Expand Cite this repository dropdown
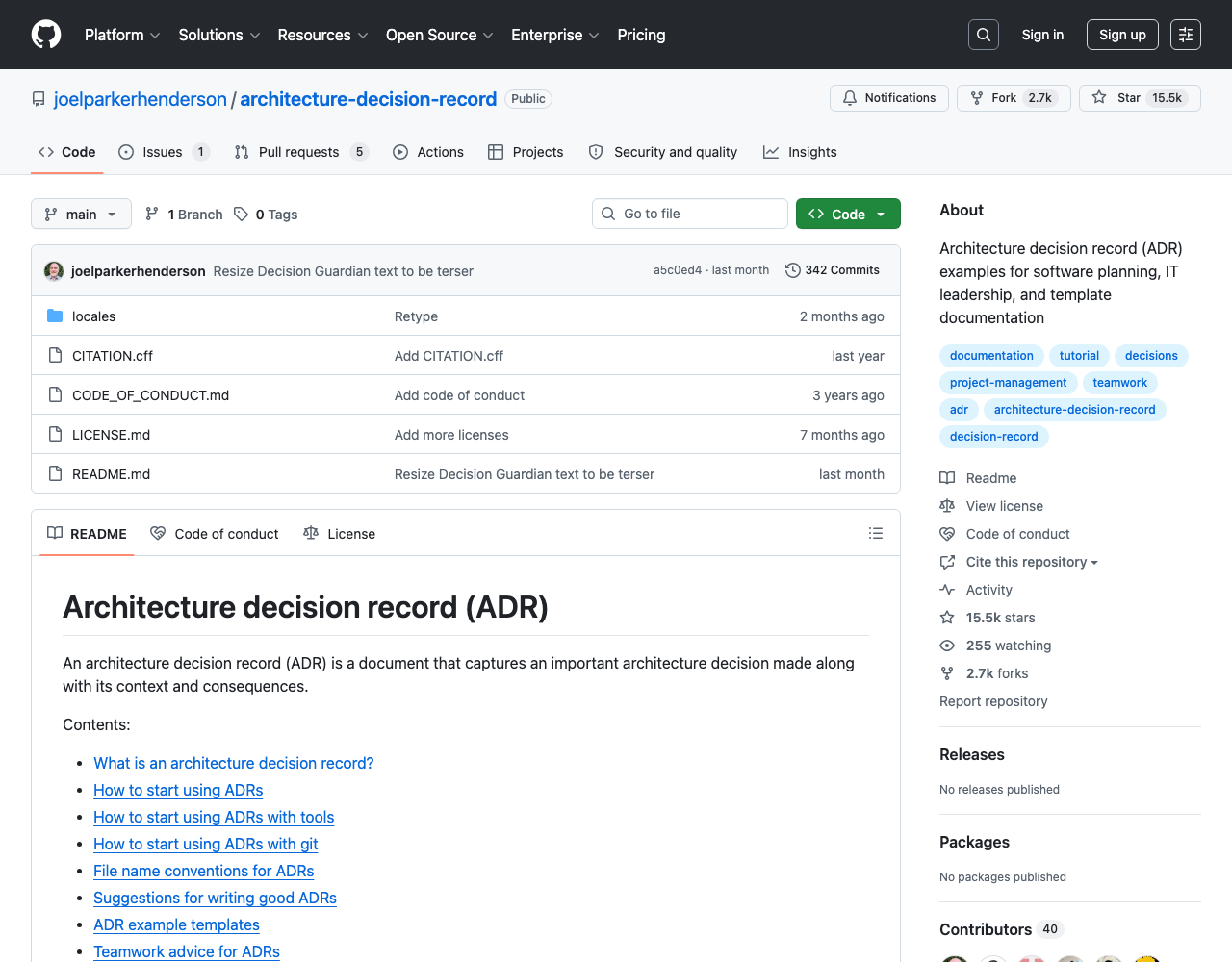The image size is (1232, 962). pos(1032,562)
